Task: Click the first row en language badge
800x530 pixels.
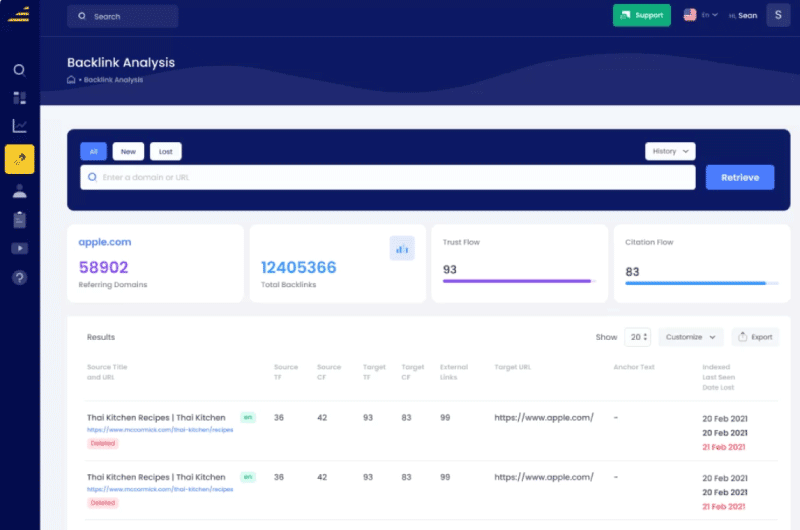Action: pyautogui.click(x=248, y=417)
